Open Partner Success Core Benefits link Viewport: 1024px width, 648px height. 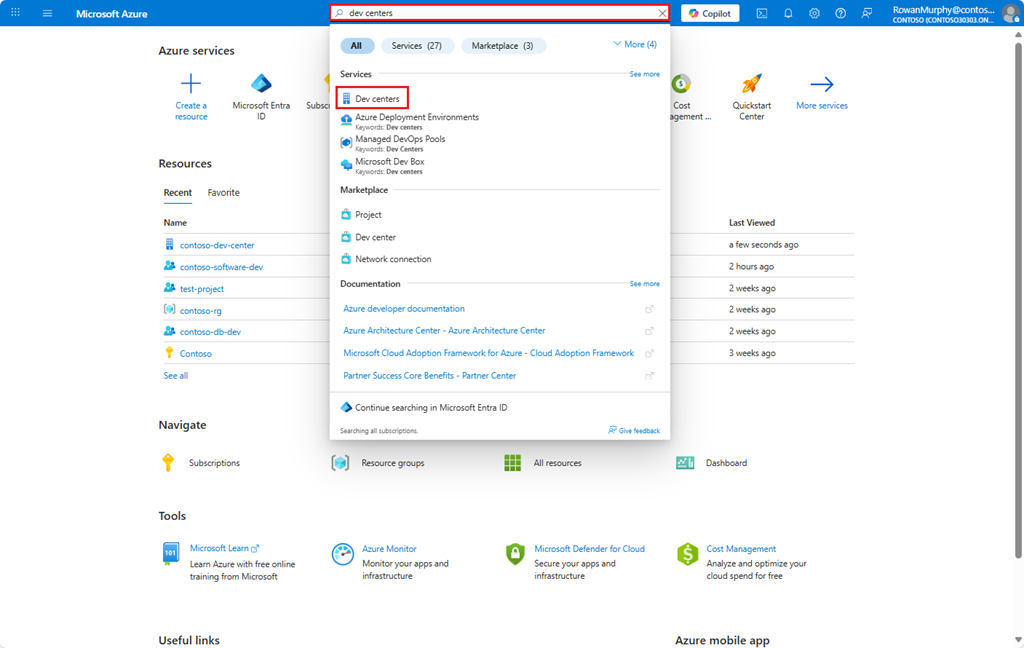tap(430, 376)
